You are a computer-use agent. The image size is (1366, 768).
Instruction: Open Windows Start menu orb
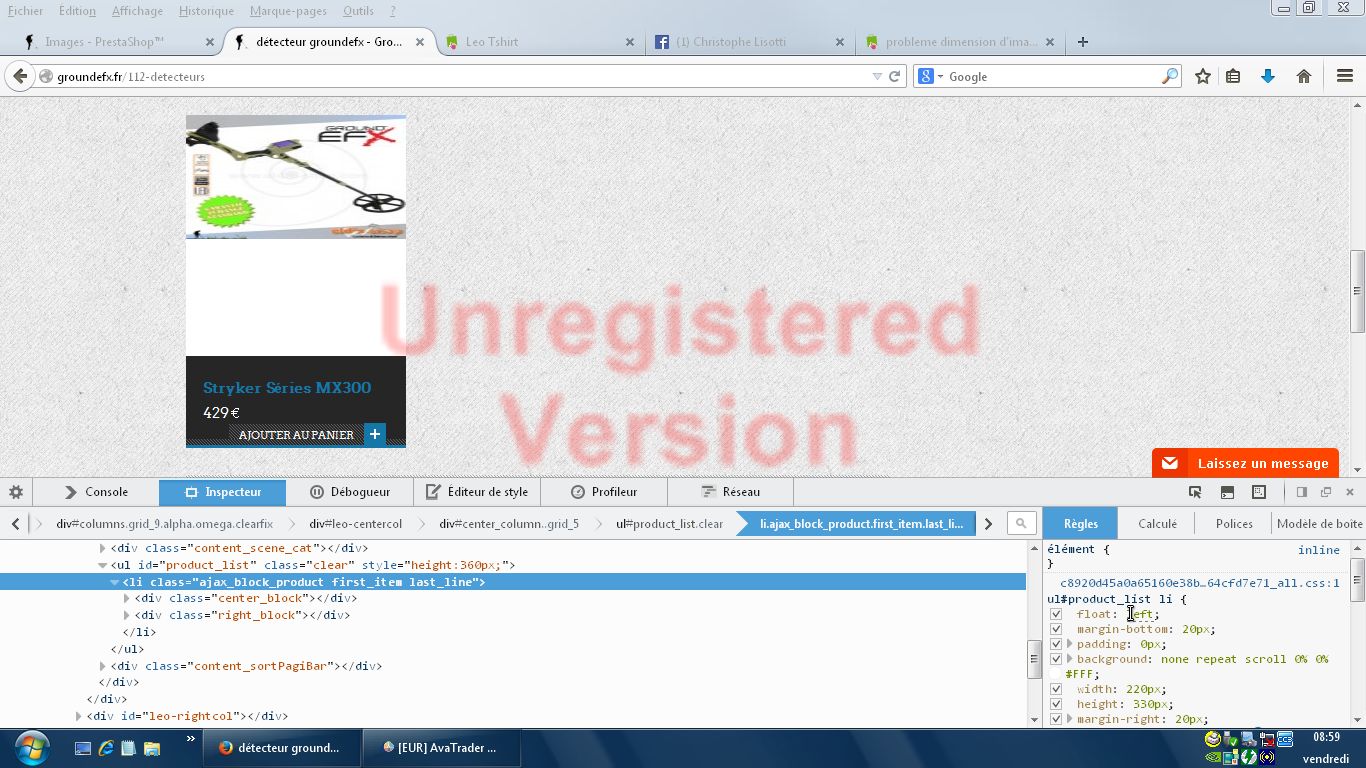click(33, 747)
